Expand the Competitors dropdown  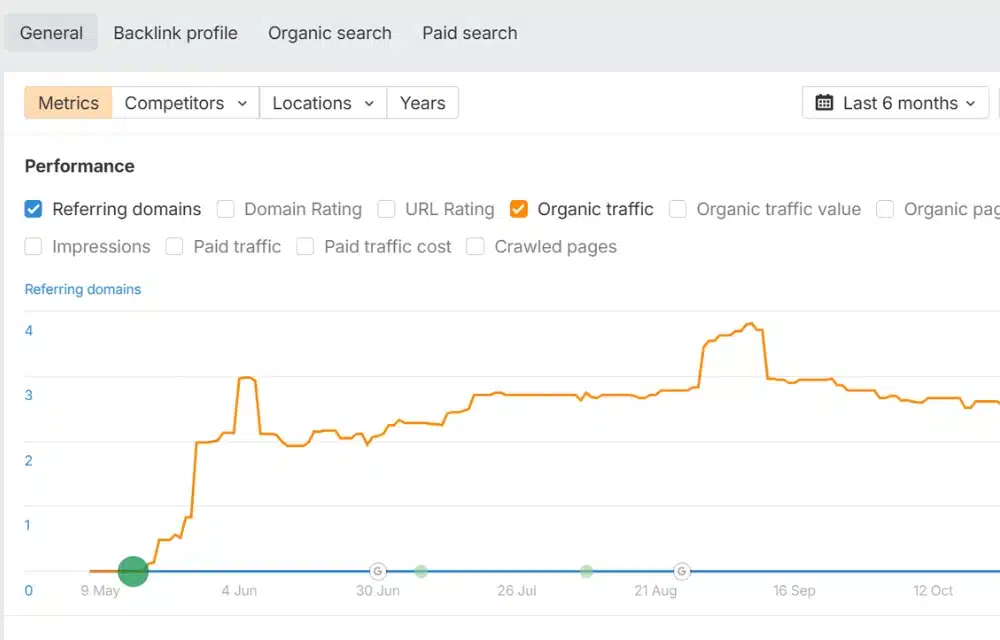(186, 103)
